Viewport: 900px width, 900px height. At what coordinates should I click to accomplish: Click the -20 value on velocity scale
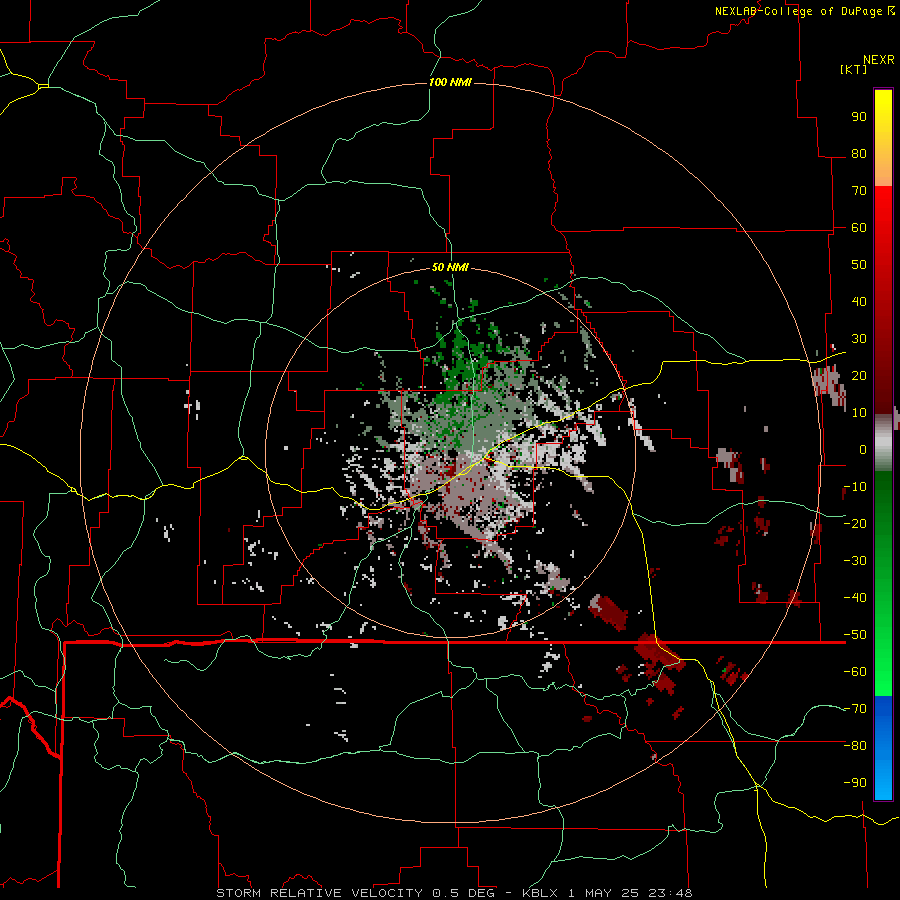tap(855, 523)
